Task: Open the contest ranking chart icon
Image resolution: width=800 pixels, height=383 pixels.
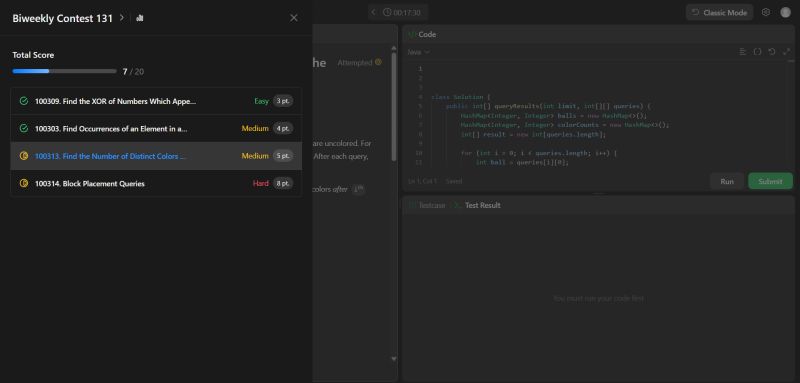Action: point(140,18)
